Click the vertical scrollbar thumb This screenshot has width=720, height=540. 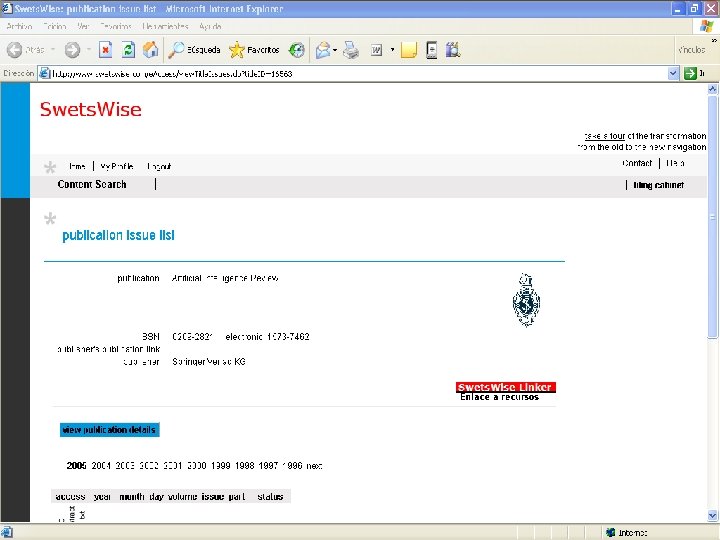(x=713, y=216)
